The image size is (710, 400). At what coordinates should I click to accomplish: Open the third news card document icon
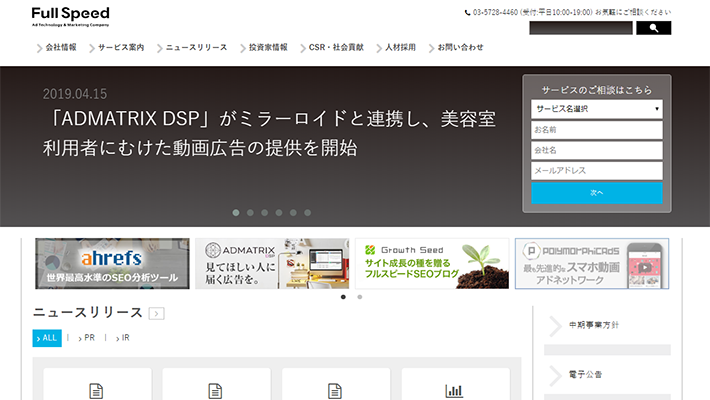335,391
